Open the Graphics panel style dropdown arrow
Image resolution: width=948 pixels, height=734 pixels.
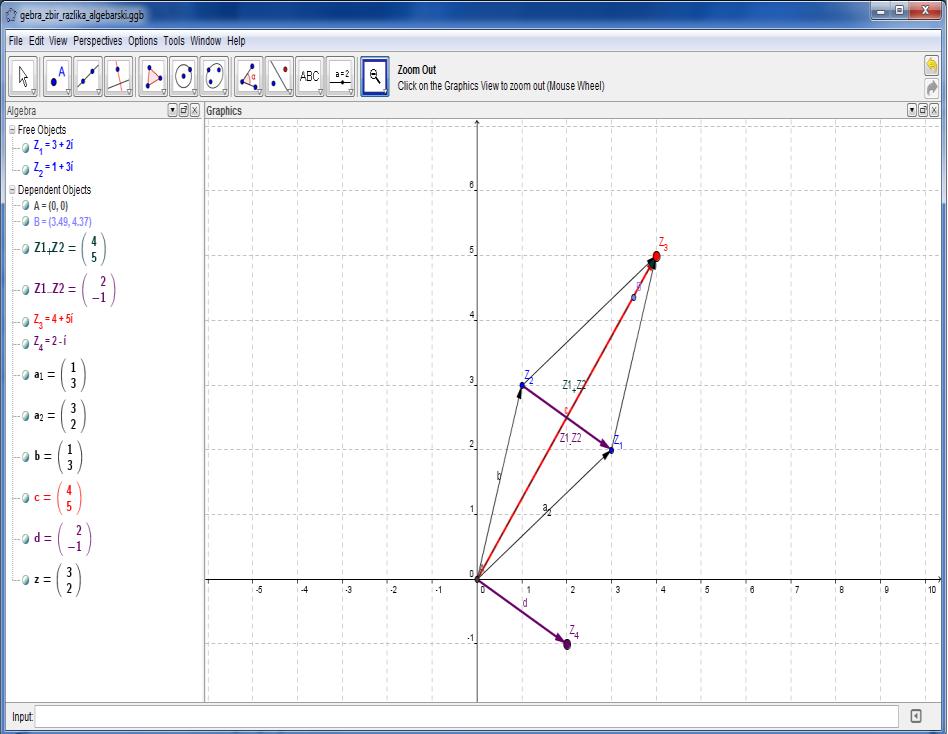tap(912, 110)
